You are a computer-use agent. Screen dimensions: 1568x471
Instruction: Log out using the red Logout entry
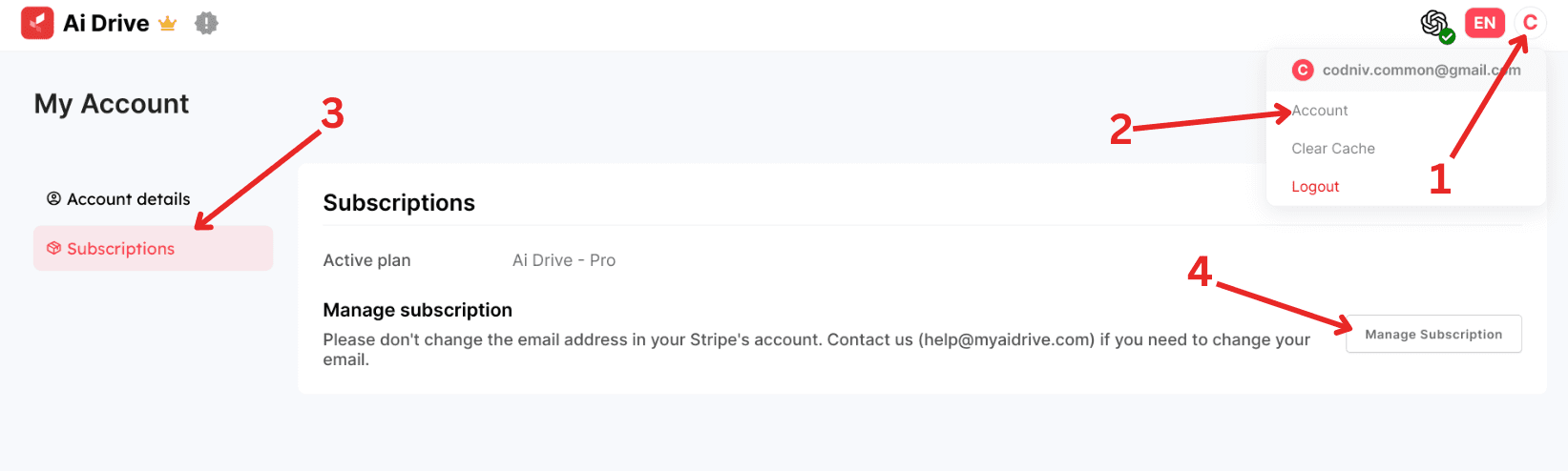(1315, 187)
